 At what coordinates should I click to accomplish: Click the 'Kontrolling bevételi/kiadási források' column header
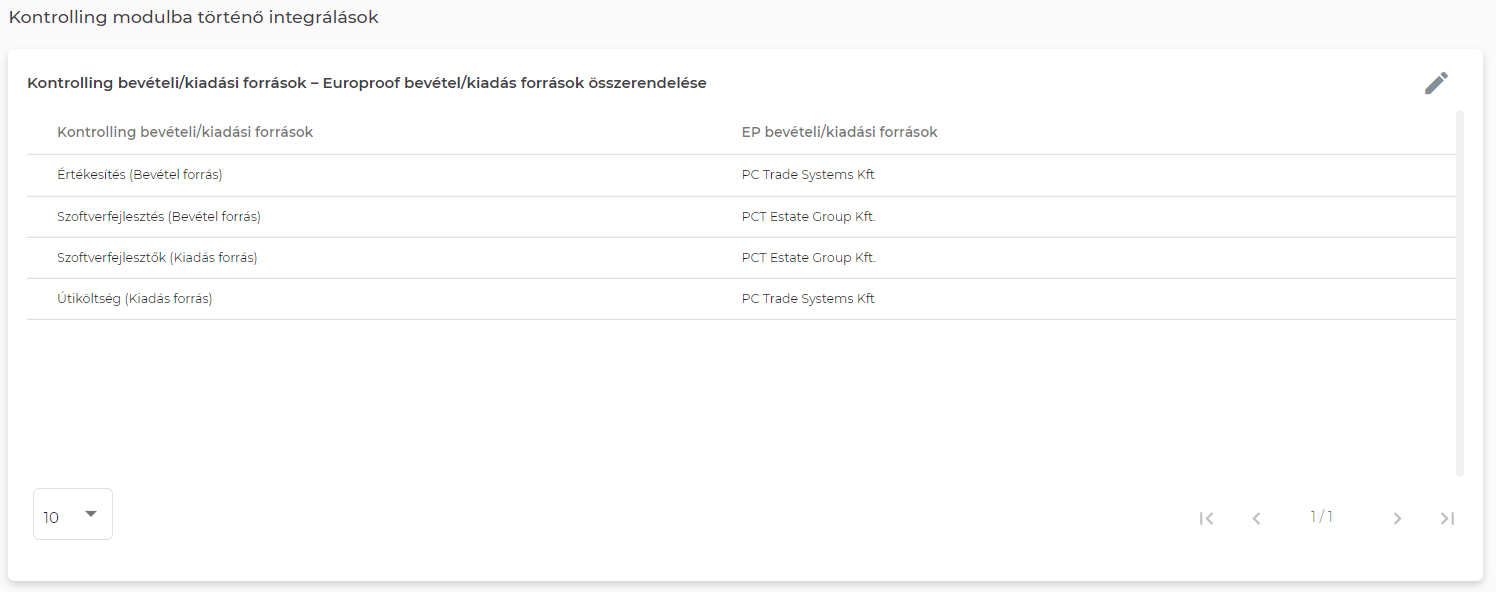pyautogui.click(x=185, y=132)
